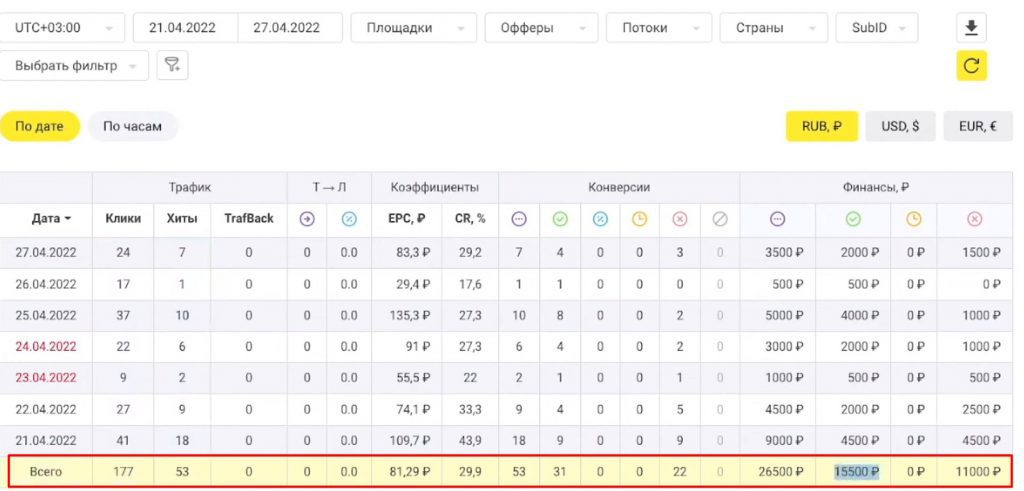Click green approved icon in Конверсии header
This screenshot has height=491, width=1024.
coord(560,219)
